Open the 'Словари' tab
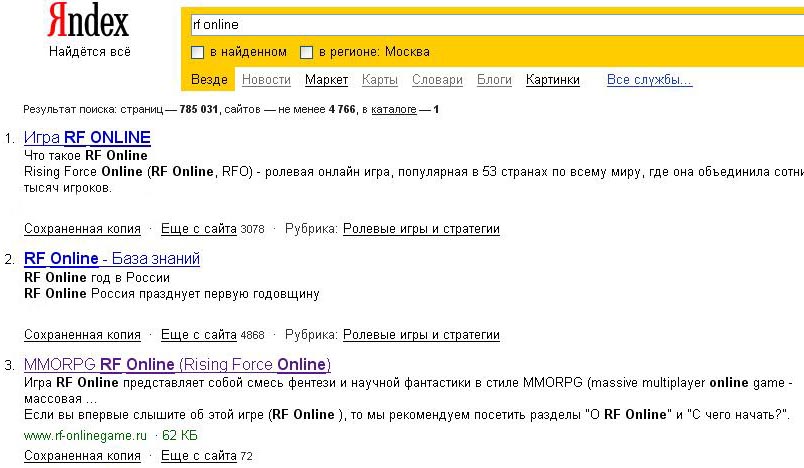This screenshot has width=804, height=468. coord(437,79)
